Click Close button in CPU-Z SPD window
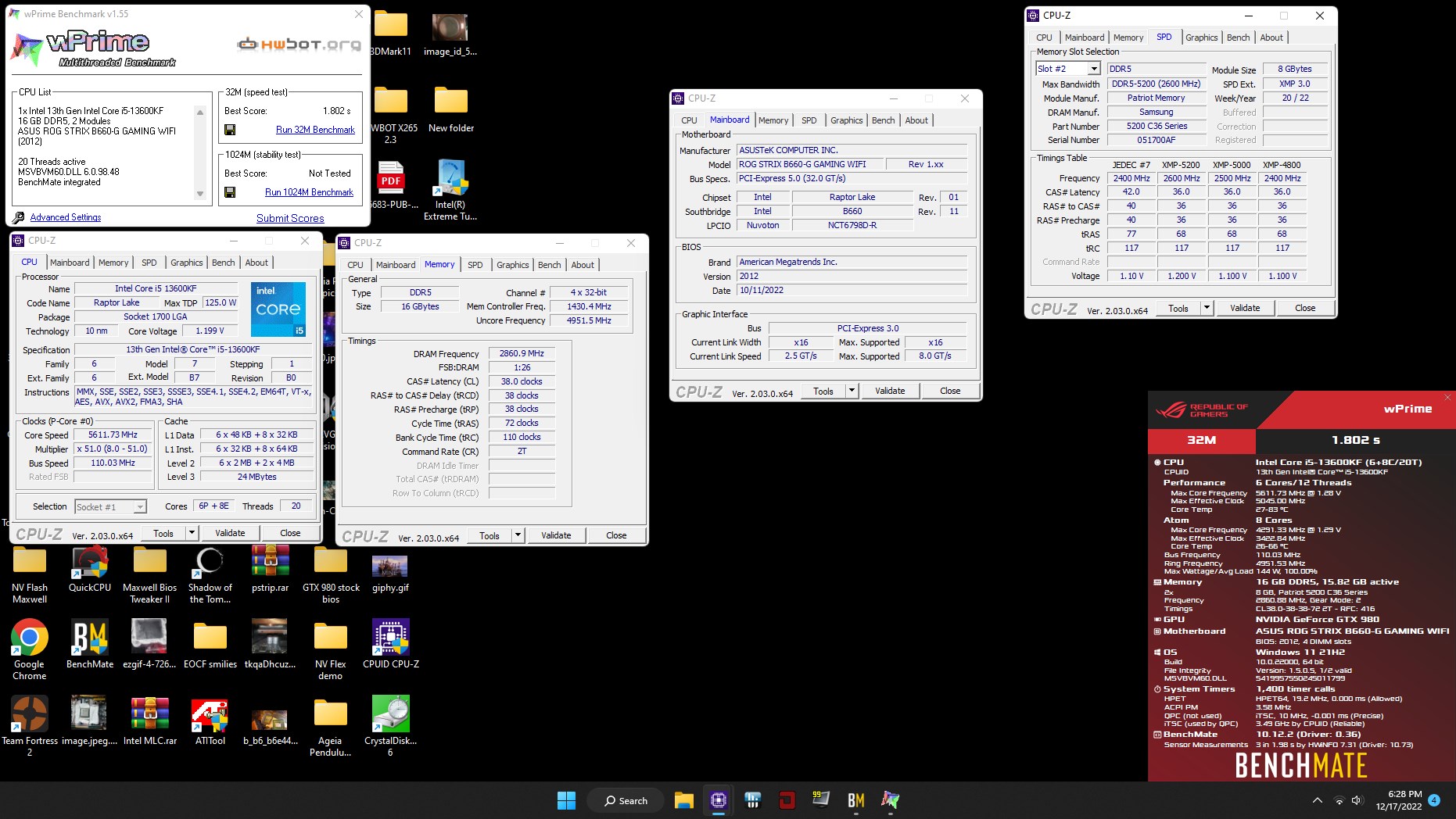The width and height of the screenshot is (1456, 819). (x=1304, y=308)
